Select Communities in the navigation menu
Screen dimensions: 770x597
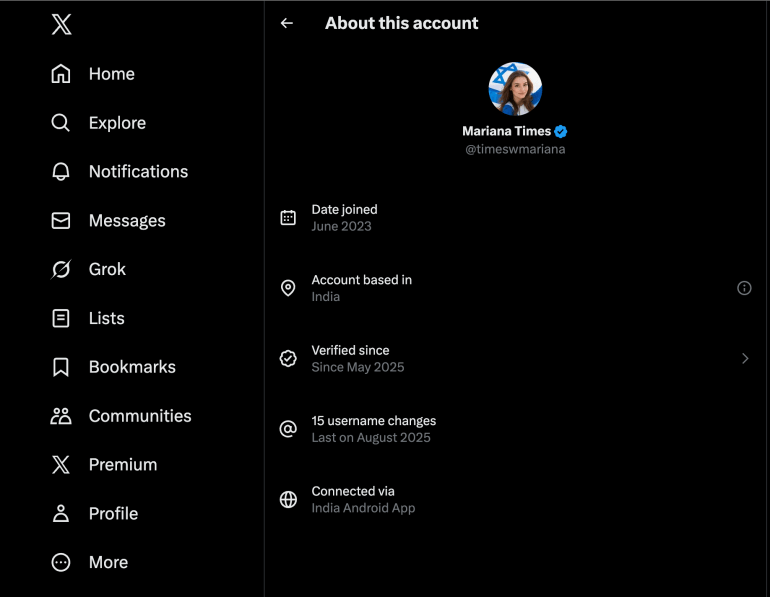(x=139, y=416)
